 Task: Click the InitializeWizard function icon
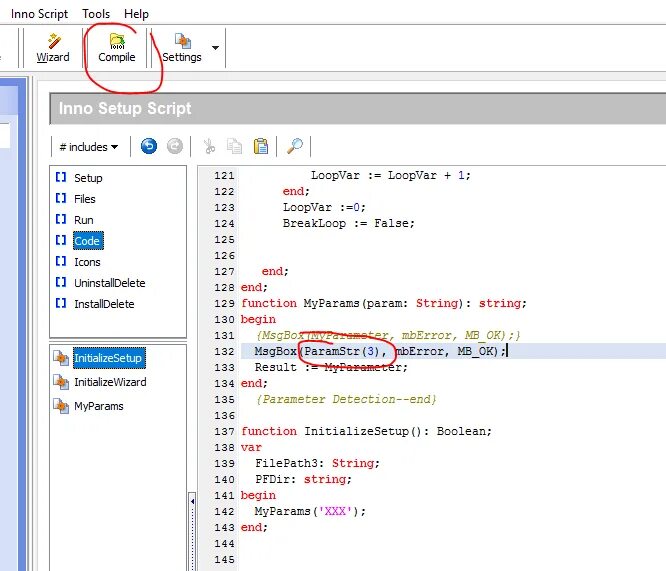pos(61,382)
